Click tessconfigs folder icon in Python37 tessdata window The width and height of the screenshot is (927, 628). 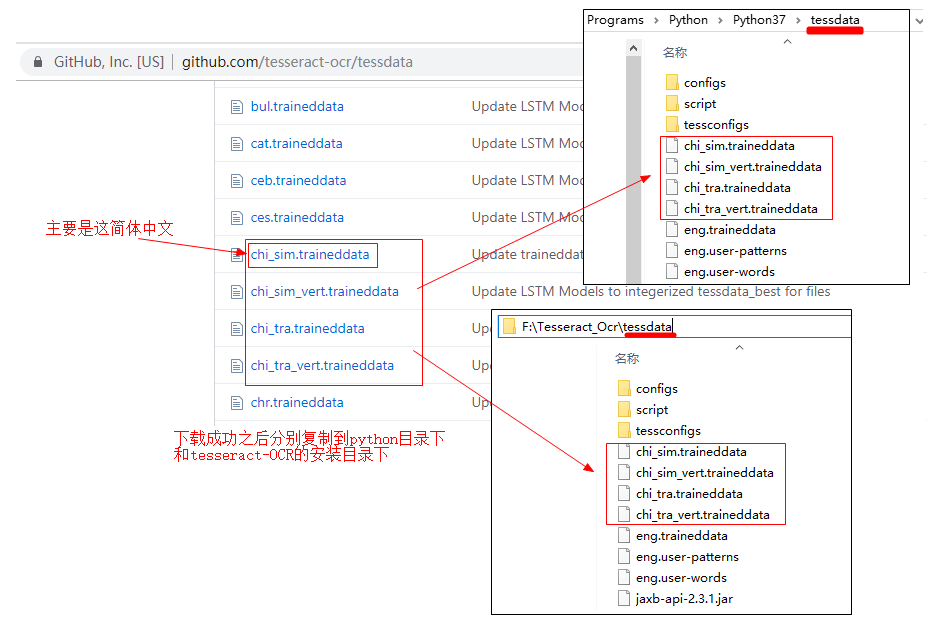pos(672,124)
